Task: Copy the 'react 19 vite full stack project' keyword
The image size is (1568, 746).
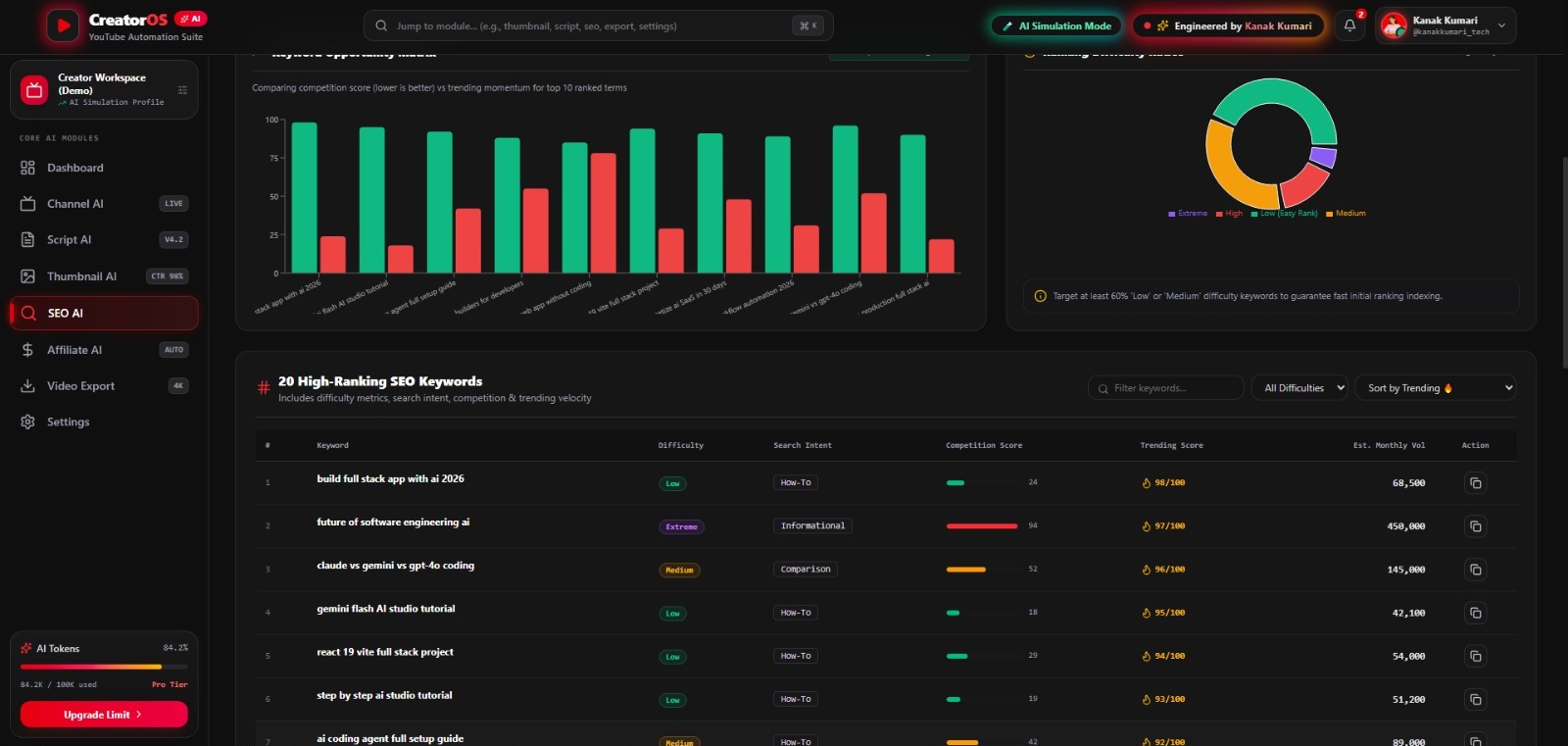Action: click(x=1475, y=656)
